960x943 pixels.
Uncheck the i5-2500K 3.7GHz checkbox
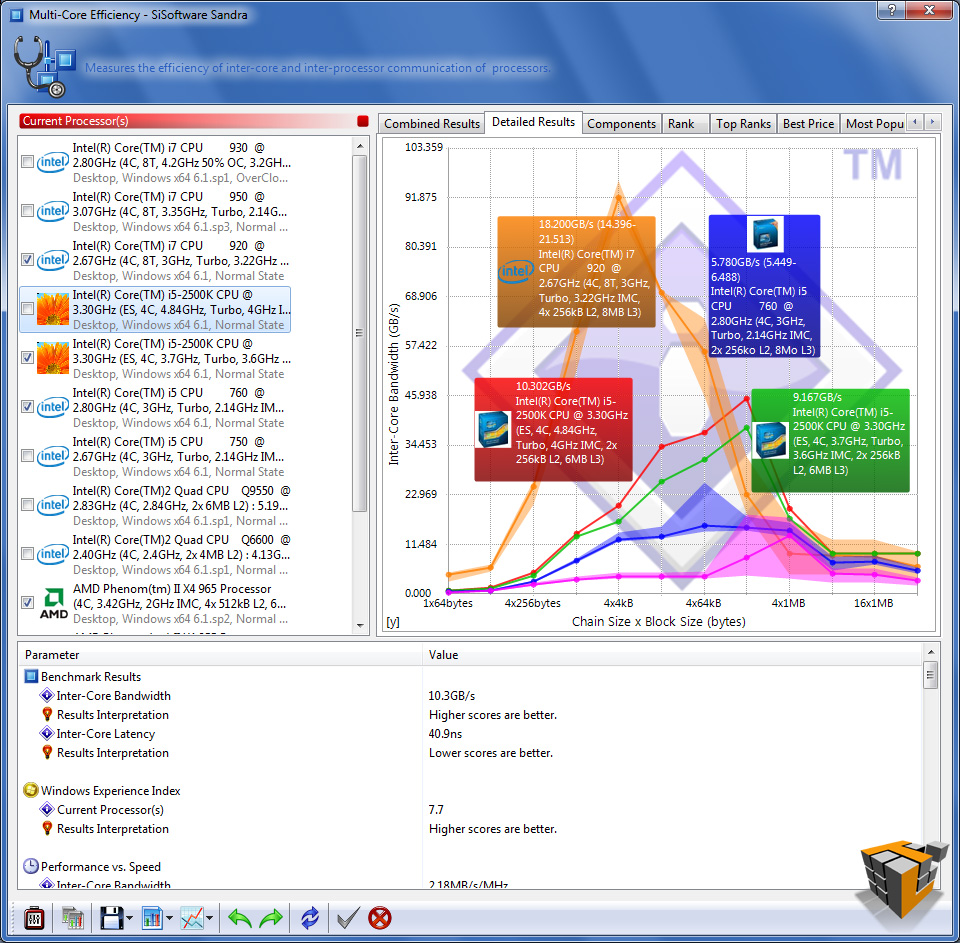pyautogui.click(x=28, y=358)
